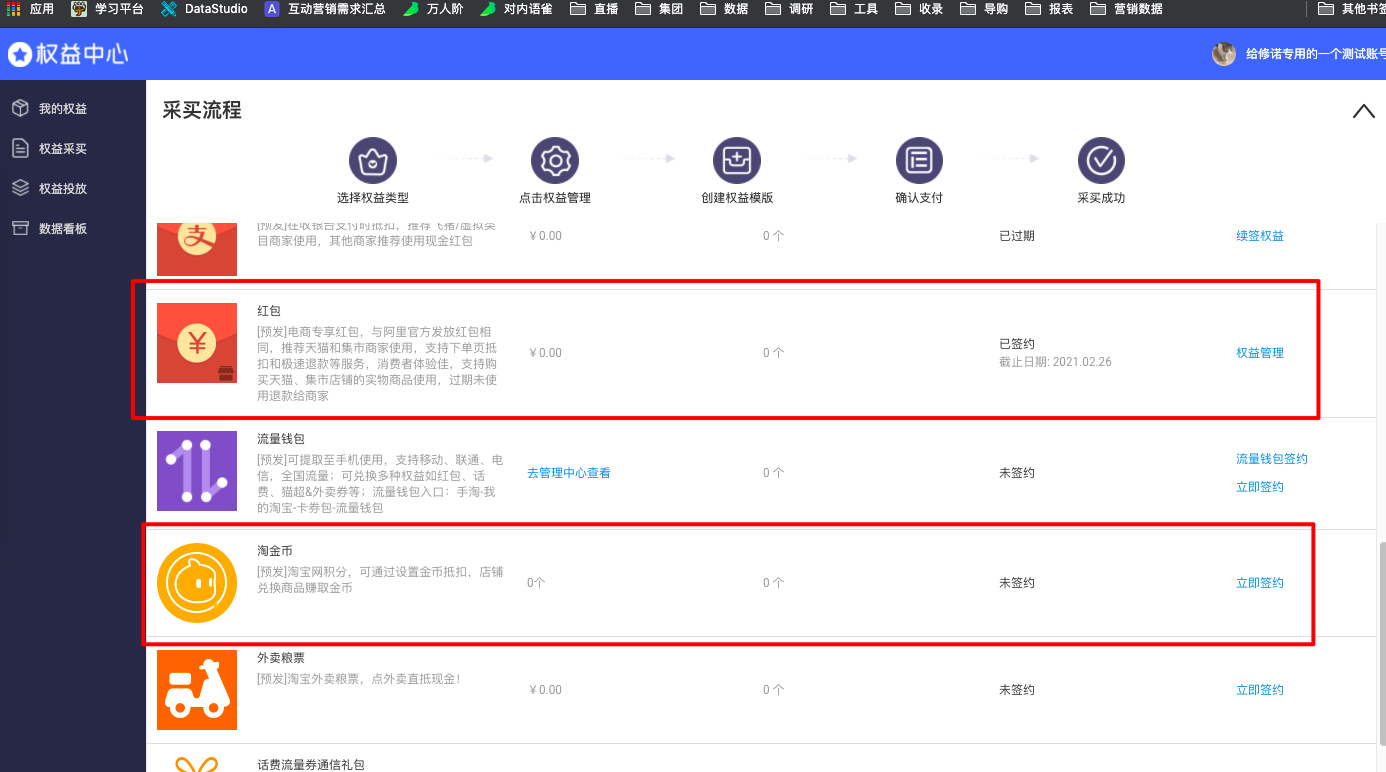Click the 点击权益管理 gear icon
This screenshot has height=772, width=1386.
(x=555, y=160)
